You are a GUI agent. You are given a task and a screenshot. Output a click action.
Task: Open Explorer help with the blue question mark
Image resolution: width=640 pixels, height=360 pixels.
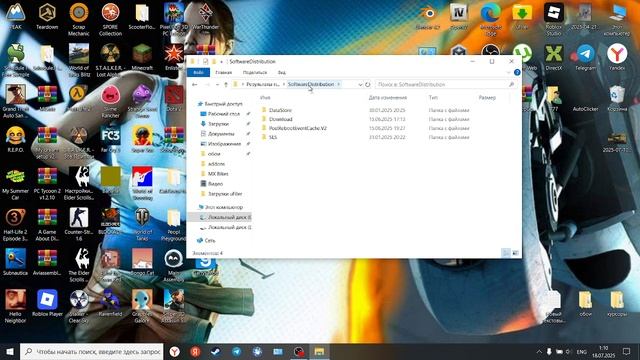(517, 72)
